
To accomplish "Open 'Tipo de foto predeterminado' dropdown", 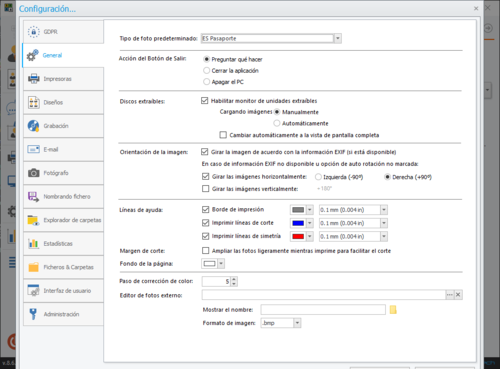I will [x=338, y=38].
